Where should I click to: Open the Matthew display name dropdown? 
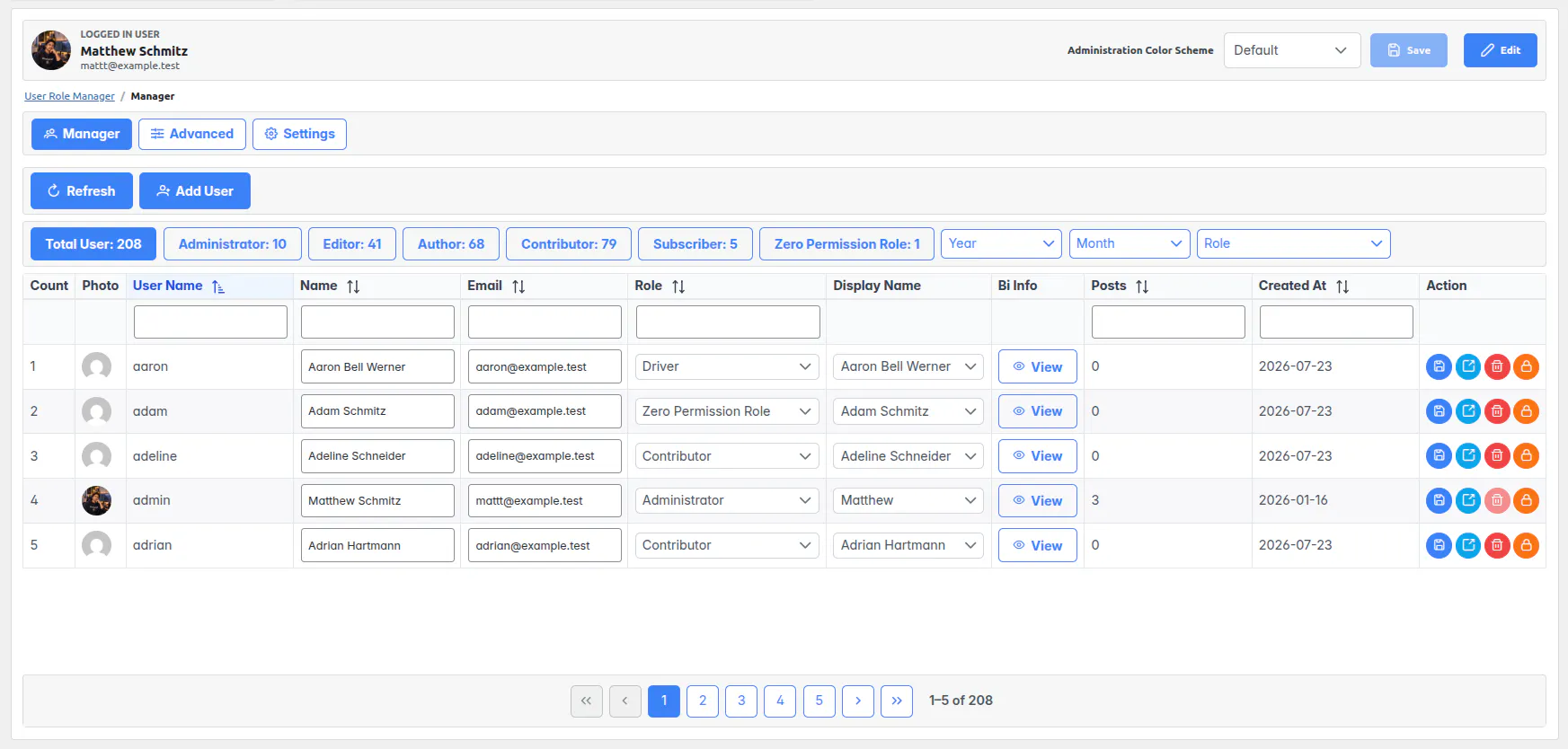click(908, 500)
